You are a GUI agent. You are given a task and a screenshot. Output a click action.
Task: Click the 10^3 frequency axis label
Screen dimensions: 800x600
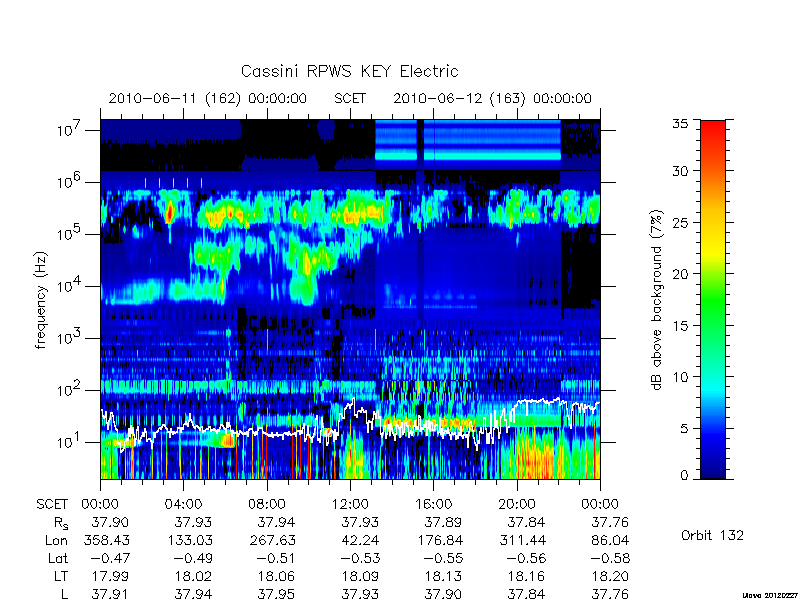pos(70,338)
